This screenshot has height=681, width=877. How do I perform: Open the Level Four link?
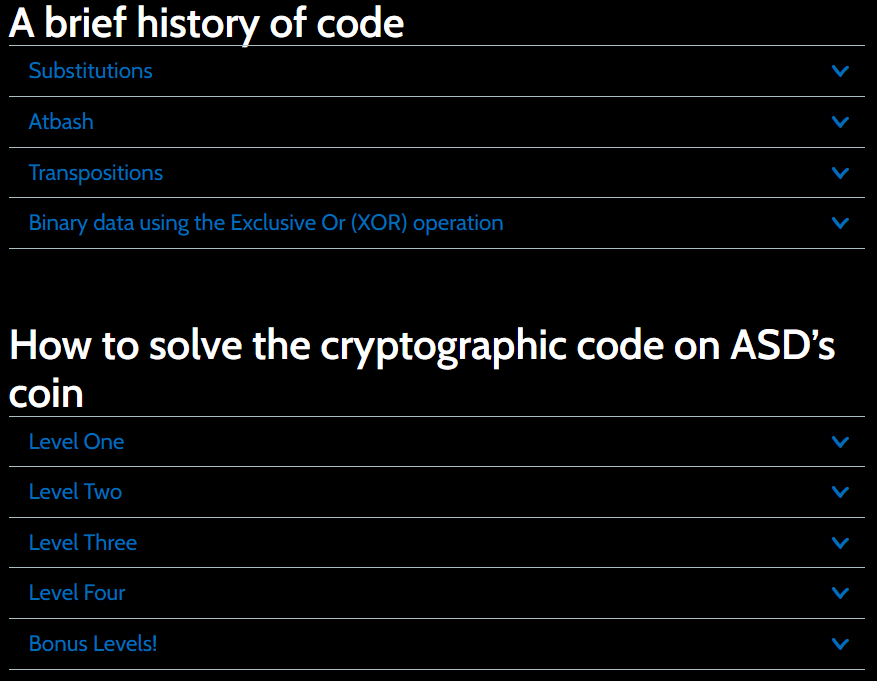click(x=77, y=593)
